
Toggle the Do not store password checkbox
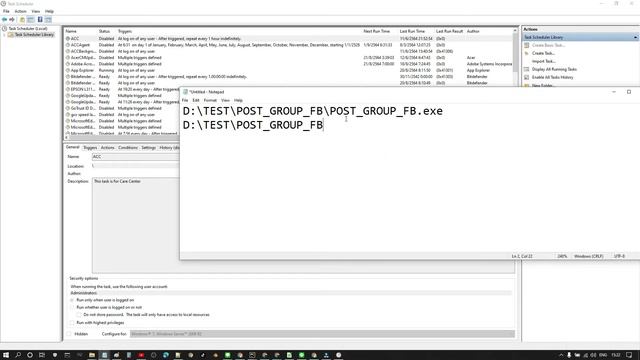pos(79,315)
